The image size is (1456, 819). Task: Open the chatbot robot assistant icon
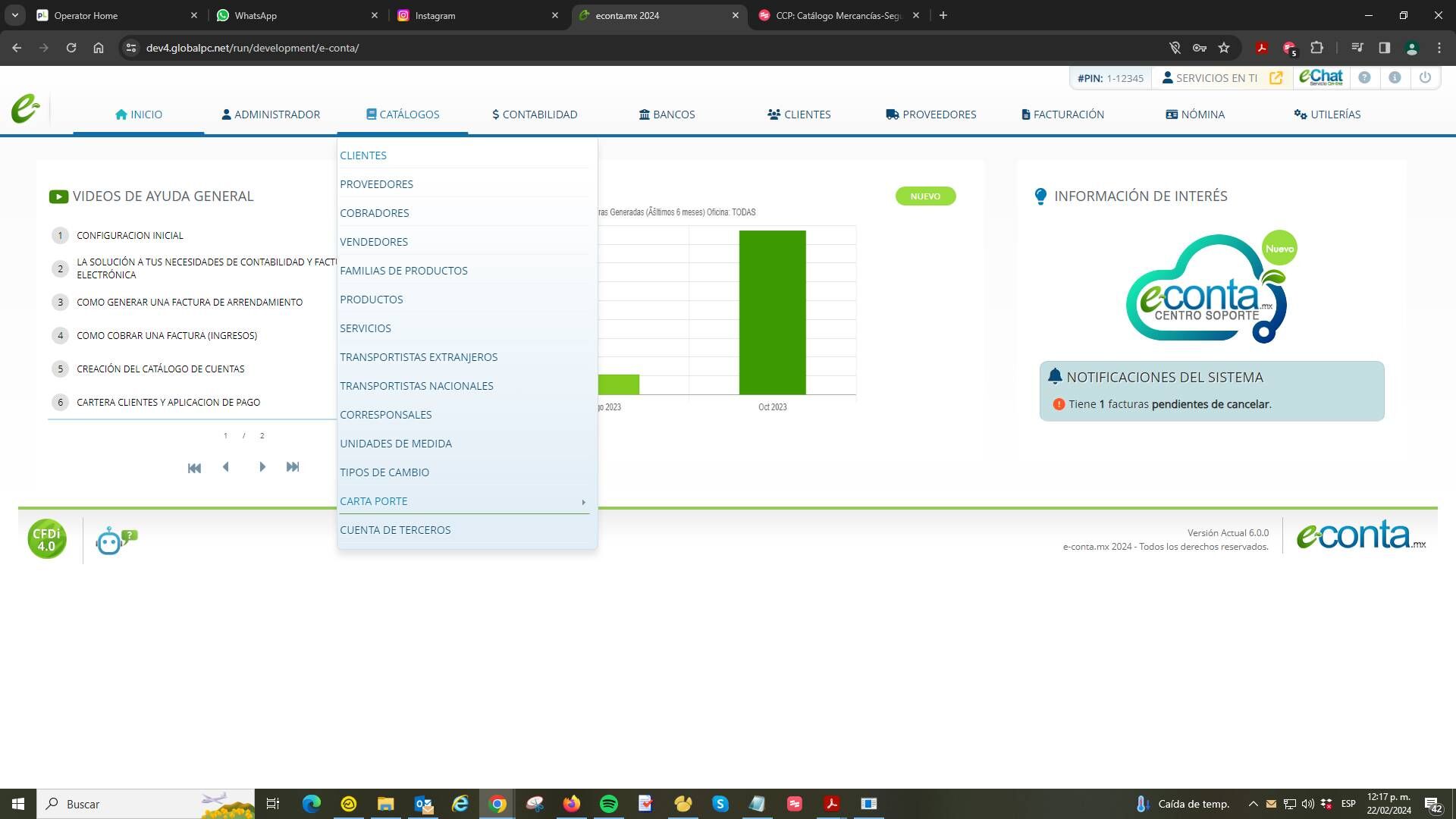[116, 540]
